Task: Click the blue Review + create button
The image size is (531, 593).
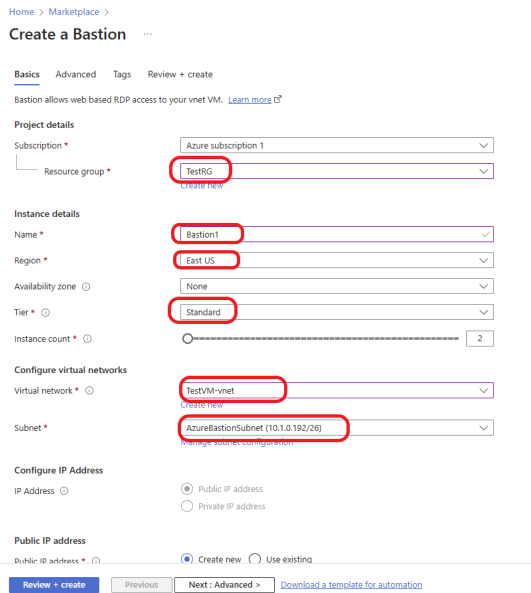Action: pos(54,585)
